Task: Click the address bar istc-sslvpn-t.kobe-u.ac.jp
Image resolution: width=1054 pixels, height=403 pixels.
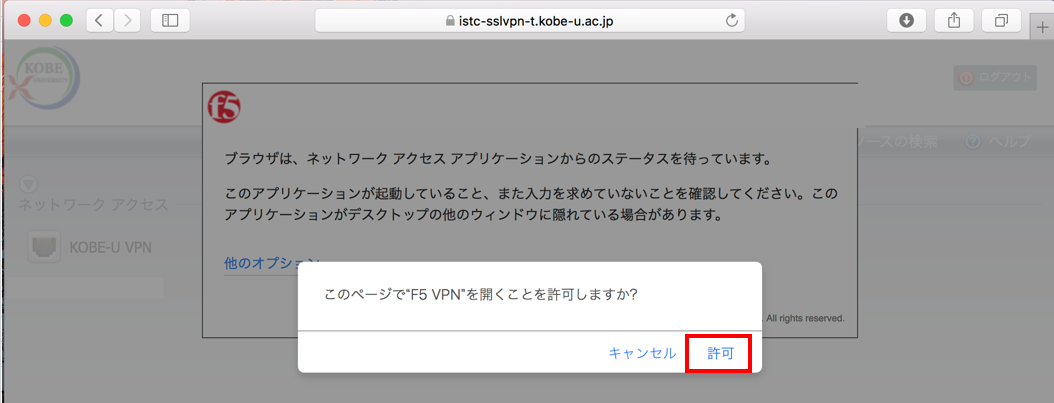Action: (530, 20)
